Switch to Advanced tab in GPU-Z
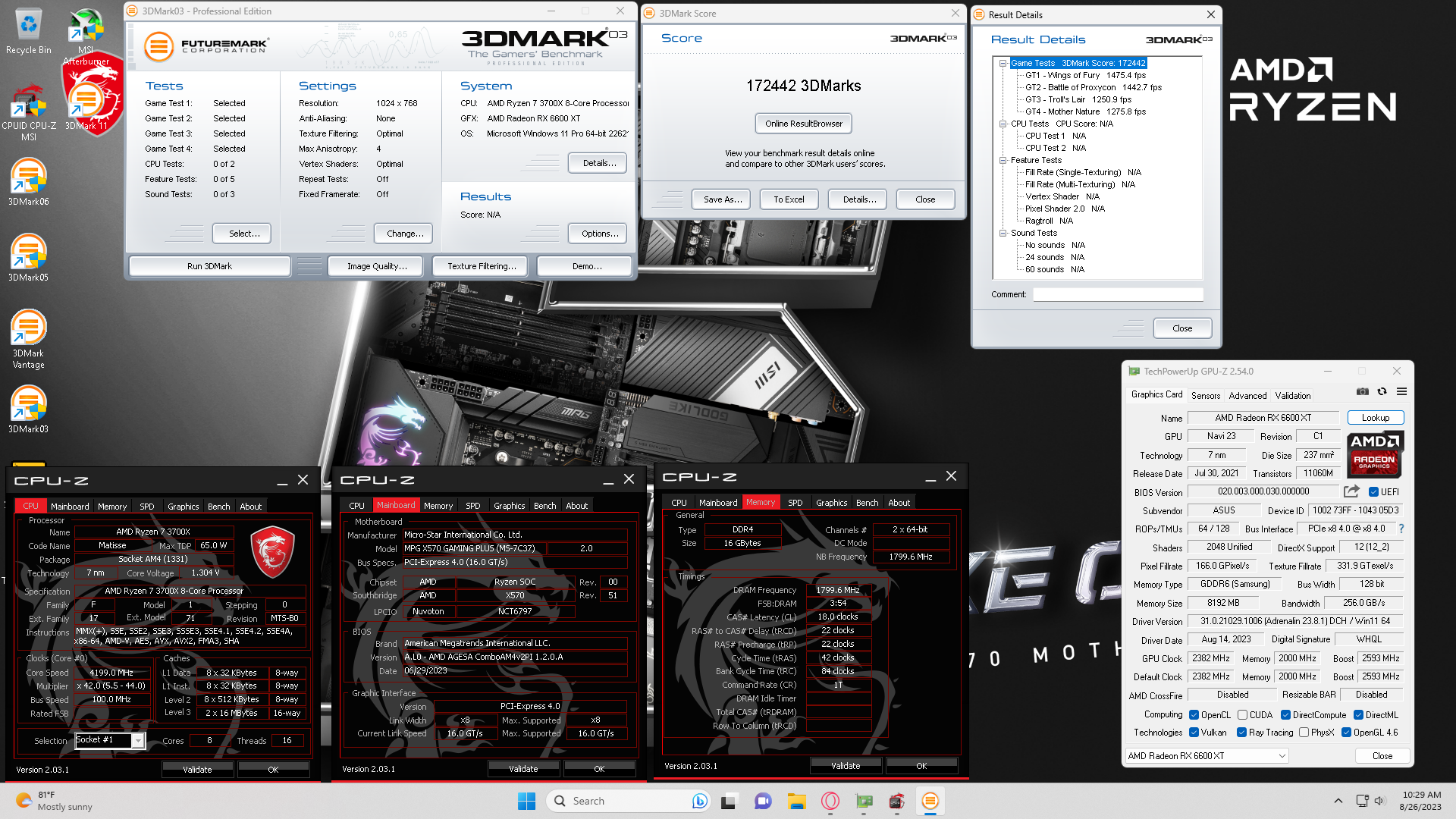 1247,395
